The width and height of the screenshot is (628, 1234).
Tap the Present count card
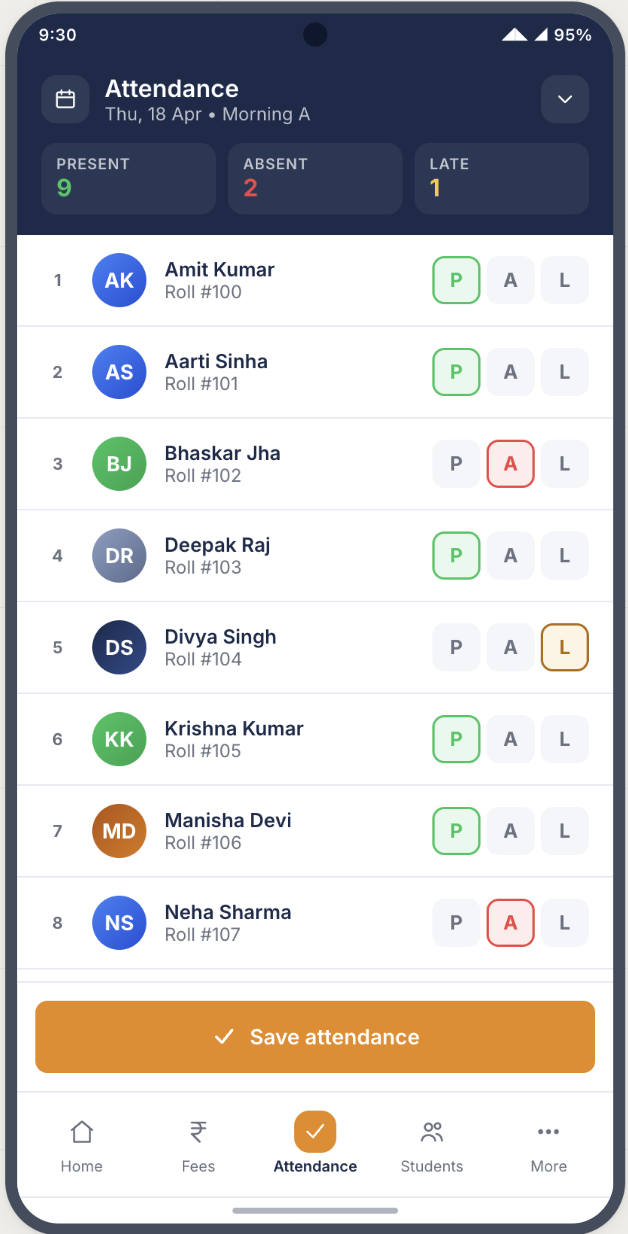point(128,178)
